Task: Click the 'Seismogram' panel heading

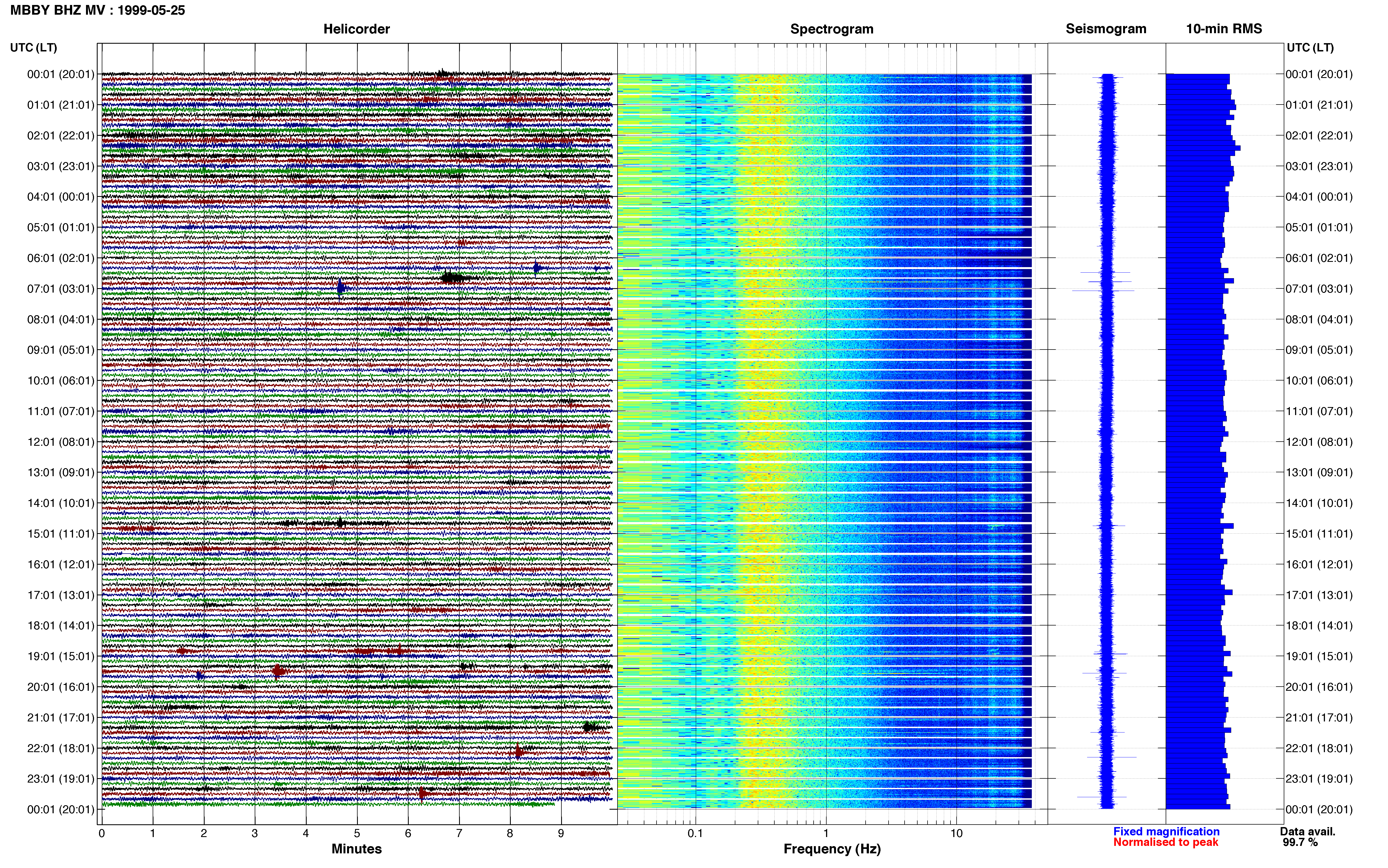Action: tap(1106, 29)
